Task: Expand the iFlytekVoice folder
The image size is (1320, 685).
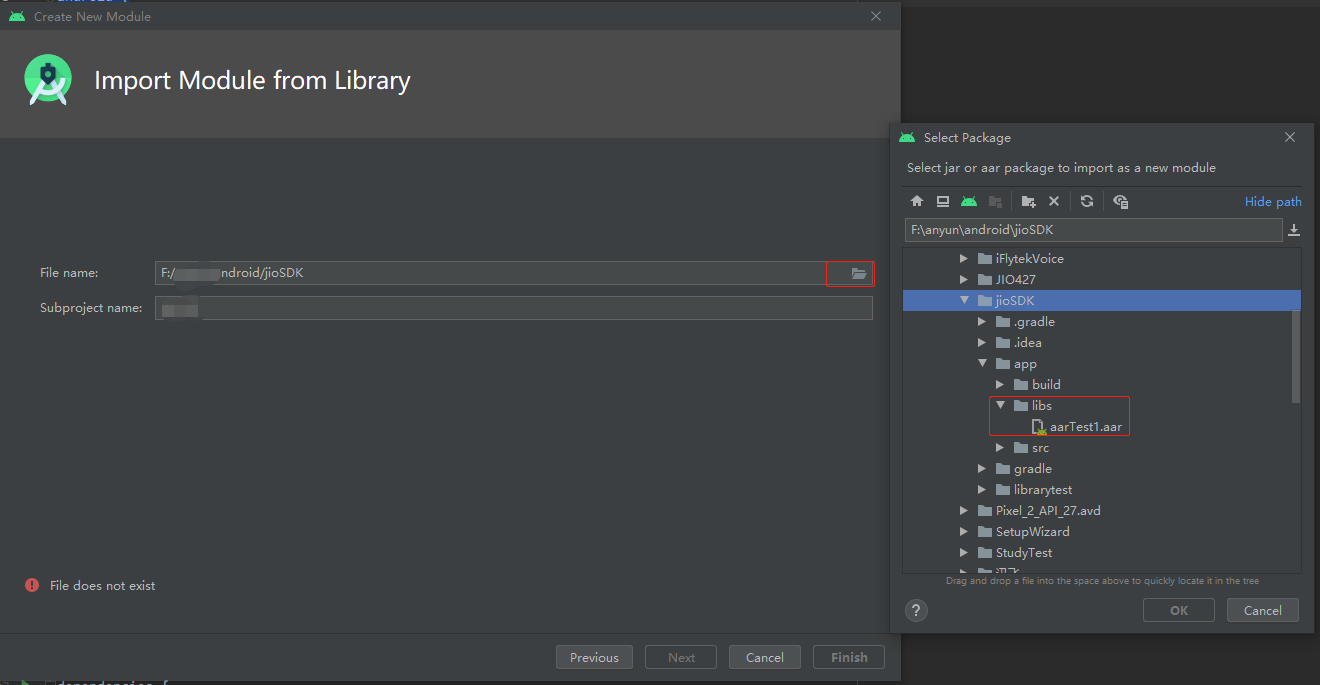Action: (964, 258)
